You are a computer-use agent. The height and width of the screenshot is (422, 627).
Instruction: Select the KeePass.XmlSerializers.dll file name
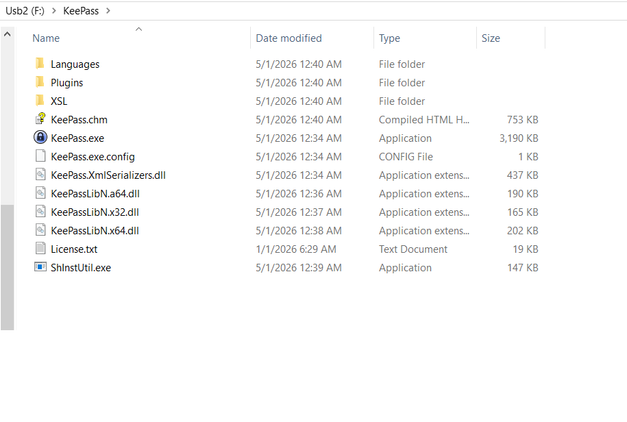108,175
